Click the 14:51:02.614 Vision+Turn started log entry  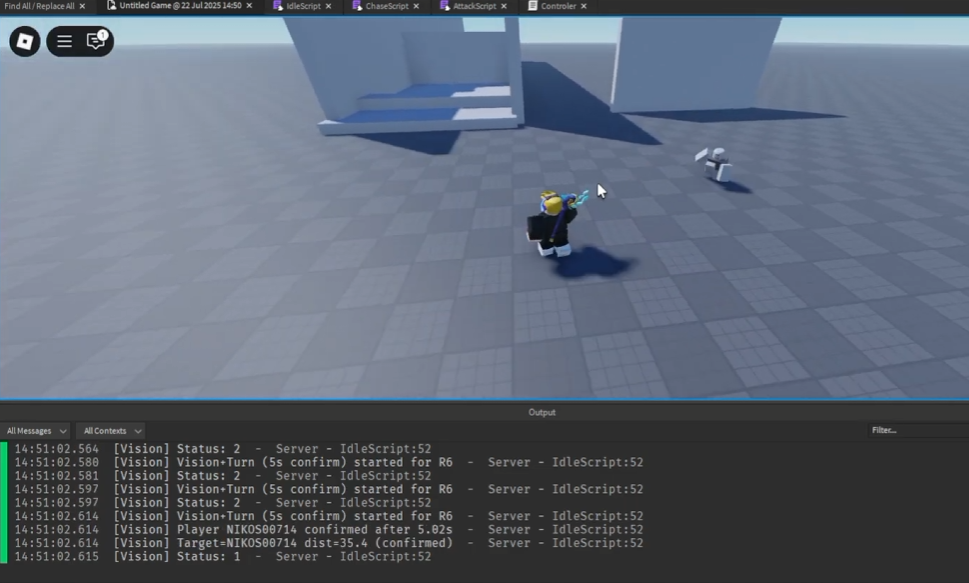[329, 516]
